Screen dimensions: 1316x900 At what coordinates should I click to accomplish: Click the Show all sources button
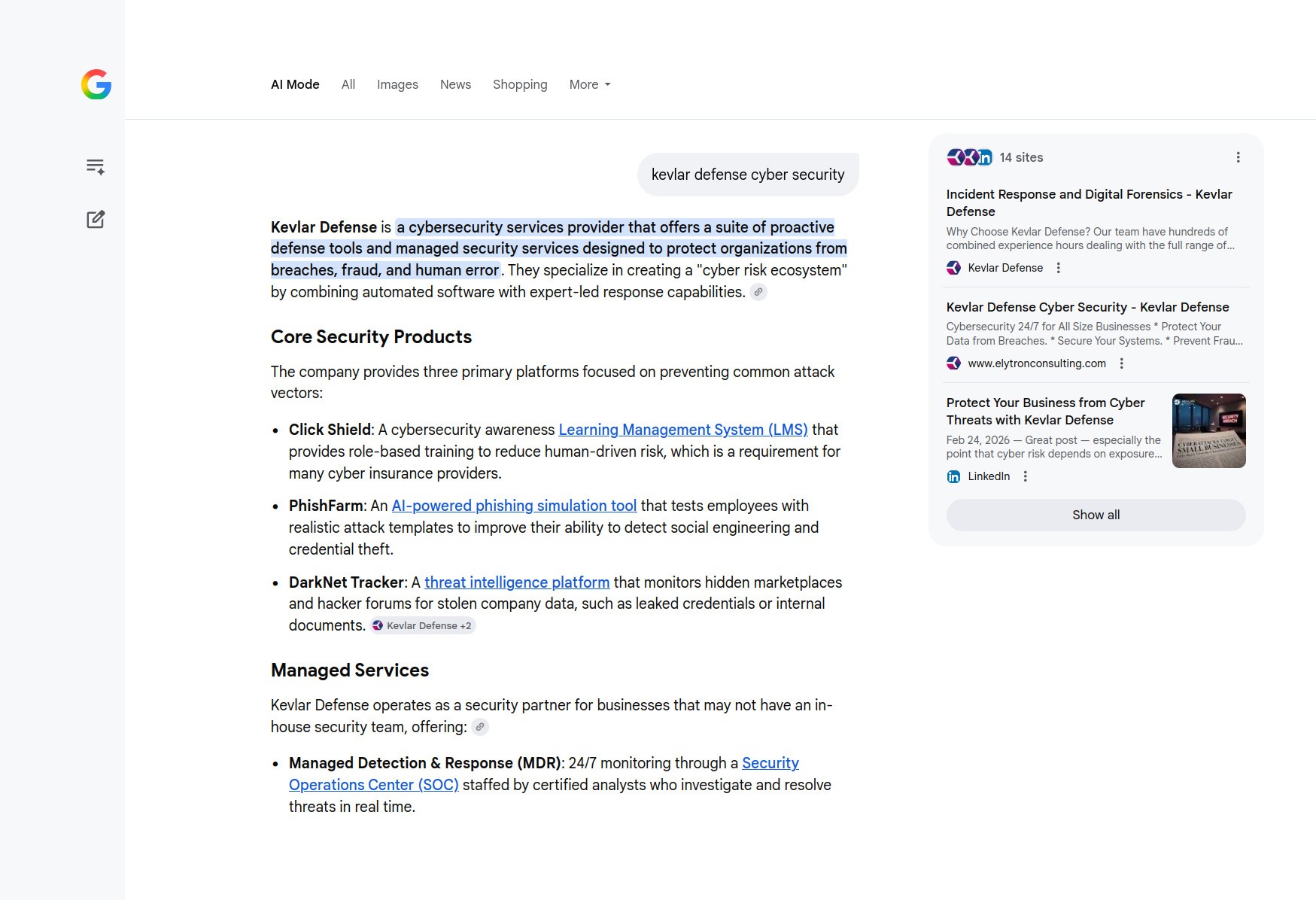(x=1096, y=515)
